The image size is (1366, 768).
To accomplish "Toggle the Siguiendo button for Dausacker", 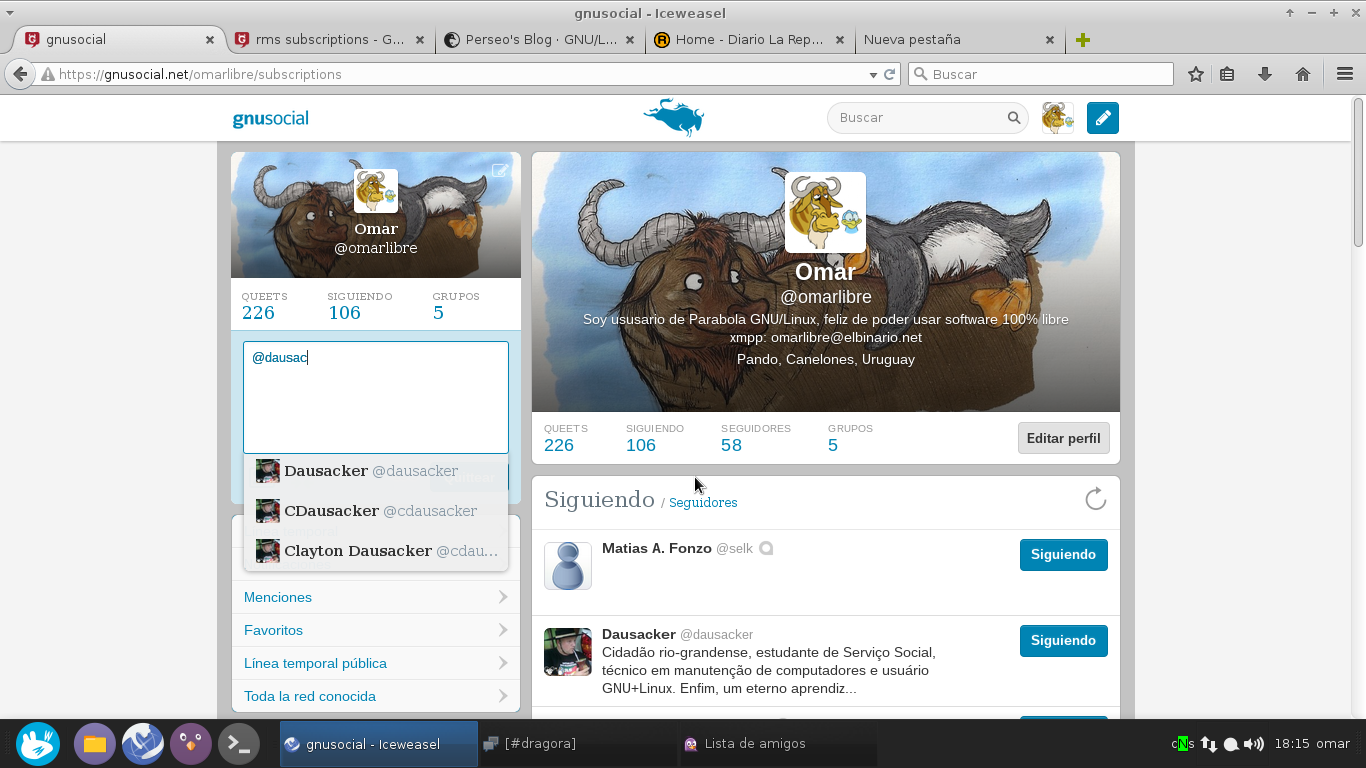I will click(1063, 641).
